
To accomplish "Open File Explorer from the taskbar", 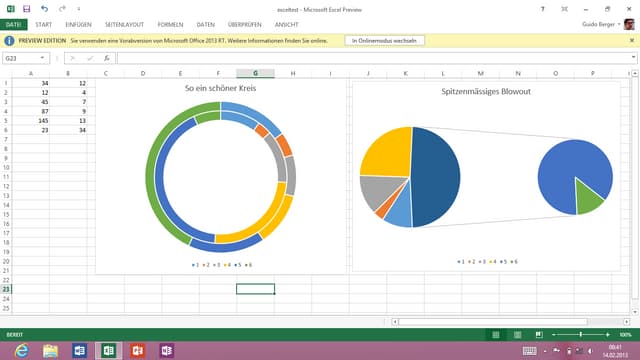I will point(51,351).
